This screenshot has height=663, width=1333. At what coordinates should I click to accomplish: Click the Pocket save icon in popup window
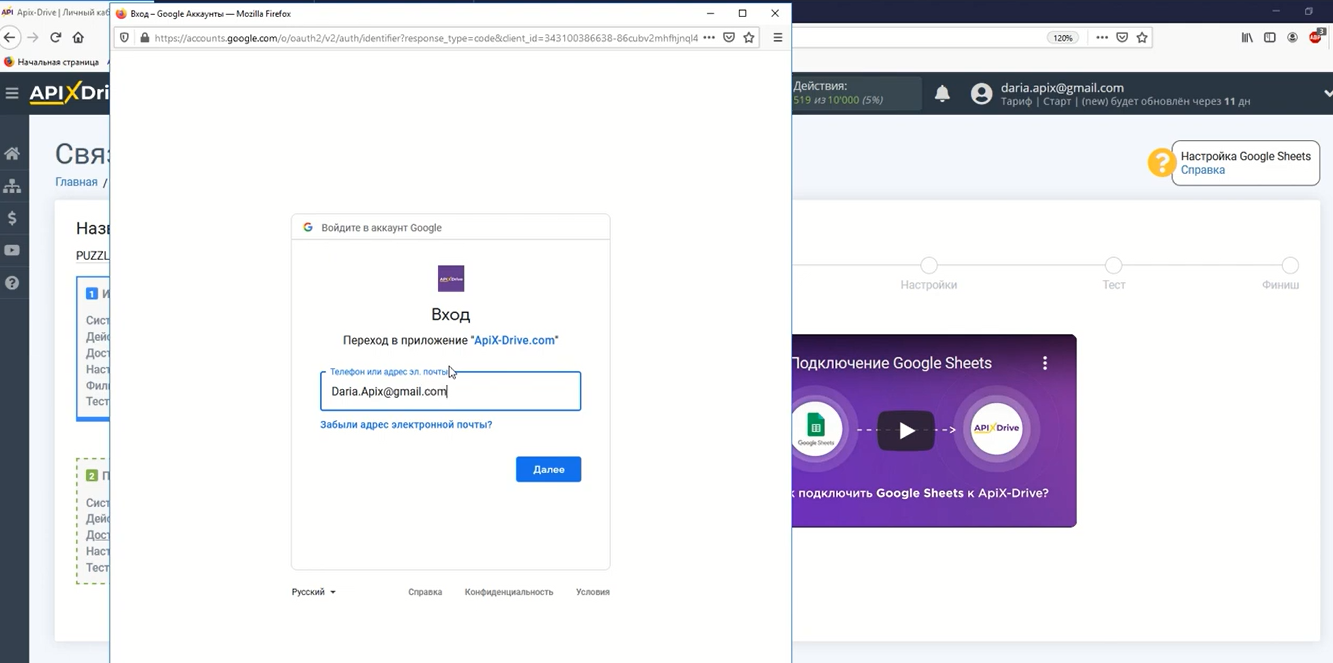pos(729,38)
